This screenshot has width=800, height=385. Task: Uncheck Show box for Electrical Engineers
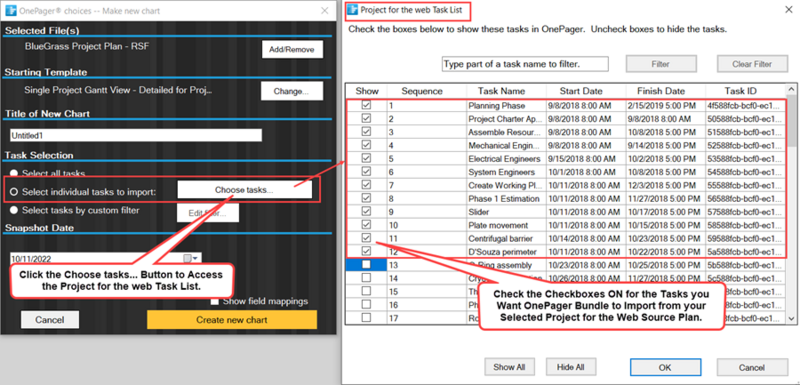pyautogui.click(x=366, y=158)
